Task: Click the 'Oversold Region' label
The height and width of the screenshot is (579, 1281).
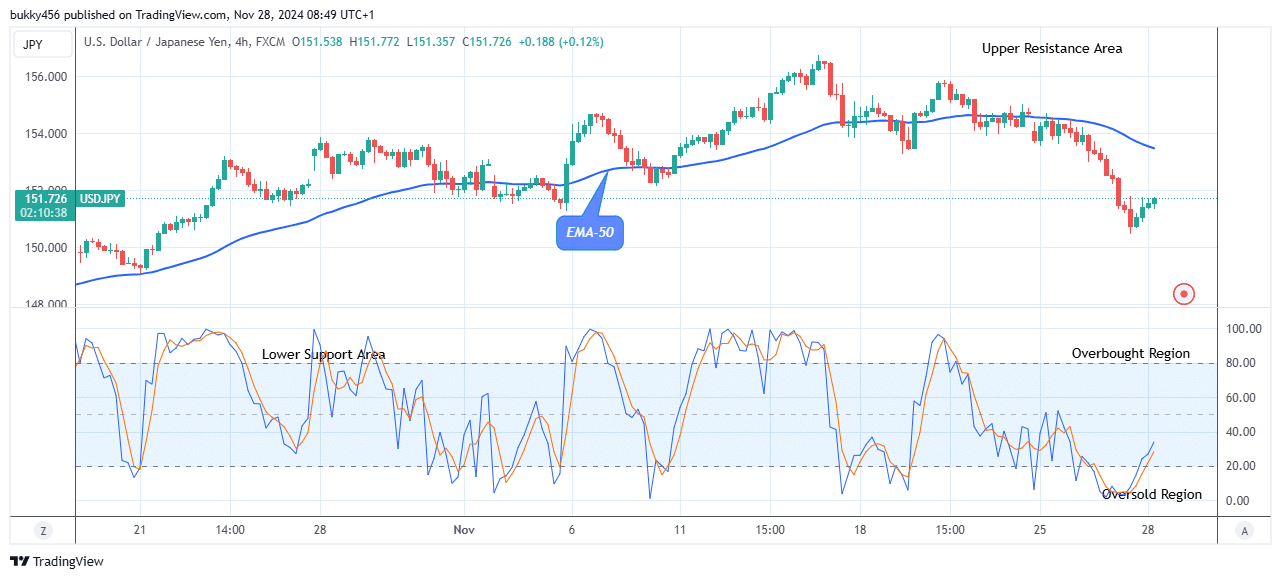Action: [1152, 494]
